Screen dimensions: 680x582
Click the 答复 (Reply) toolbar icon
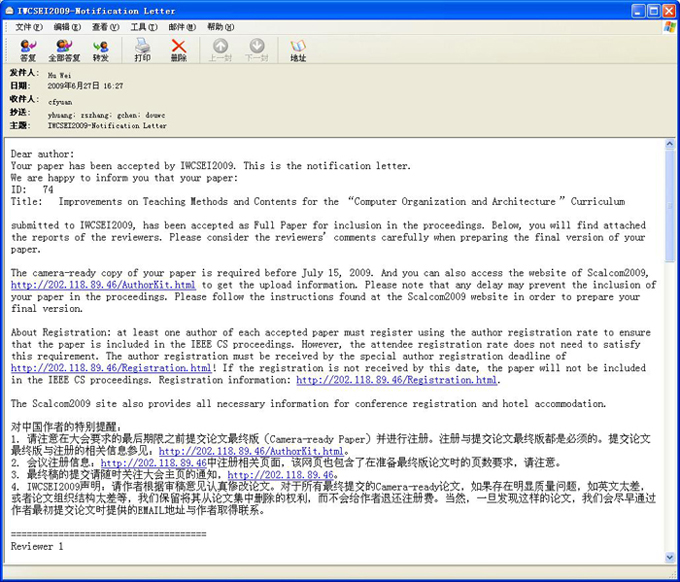[x=28, y=50]
